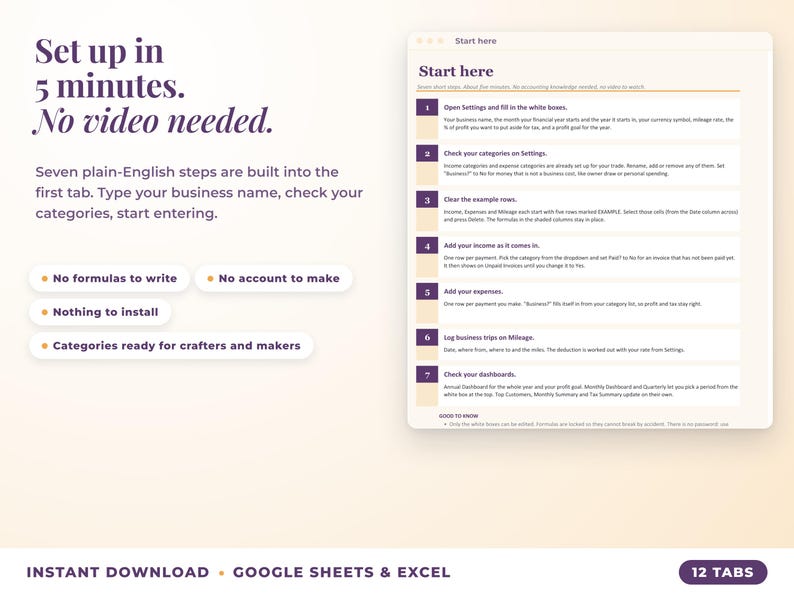Click the 'Seven short steps' subtitle line
Screen dimensions: 794x596
coord(531,87)
